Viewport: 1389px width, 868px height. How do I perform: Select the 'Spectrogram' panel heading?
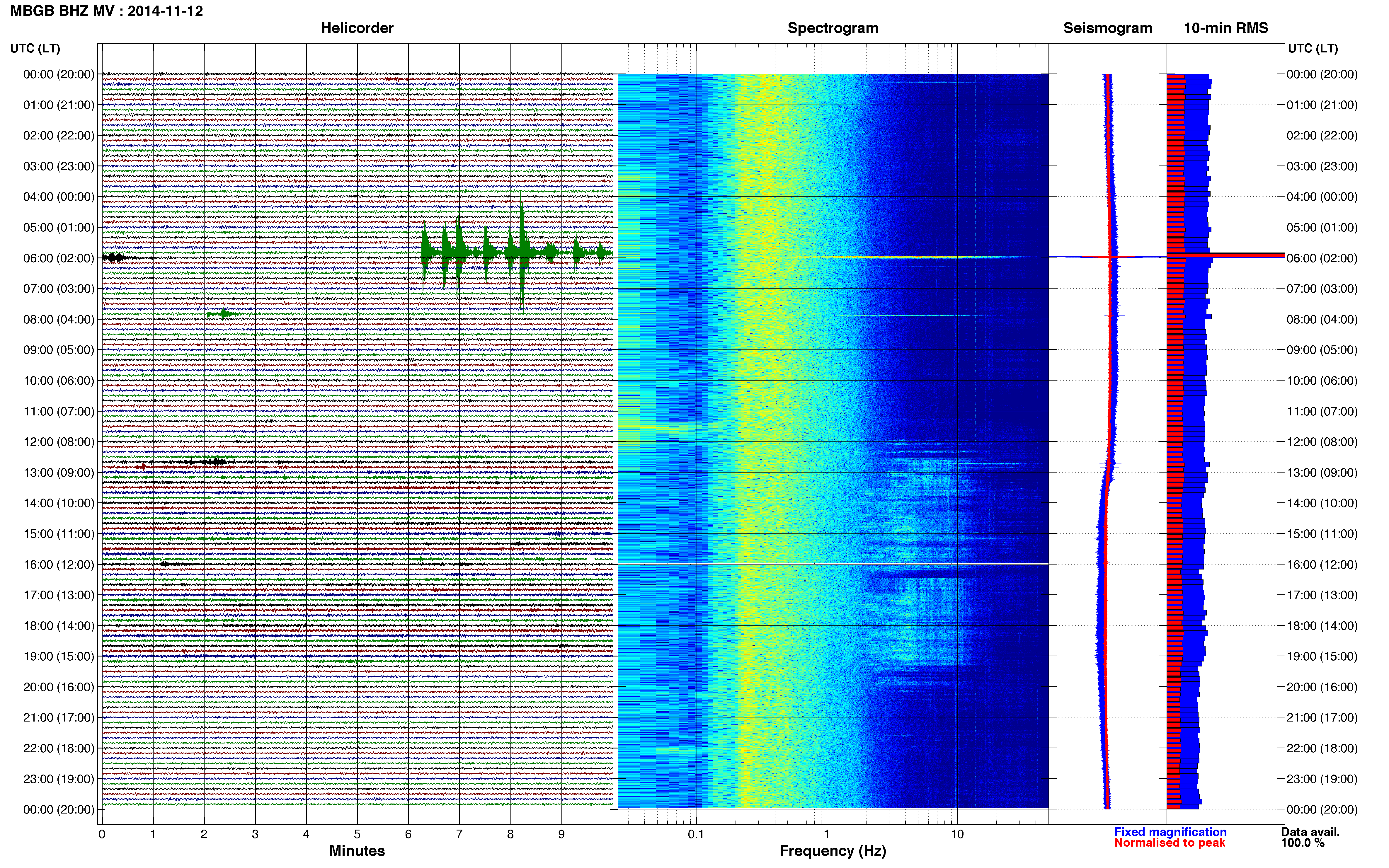[833, 28]
